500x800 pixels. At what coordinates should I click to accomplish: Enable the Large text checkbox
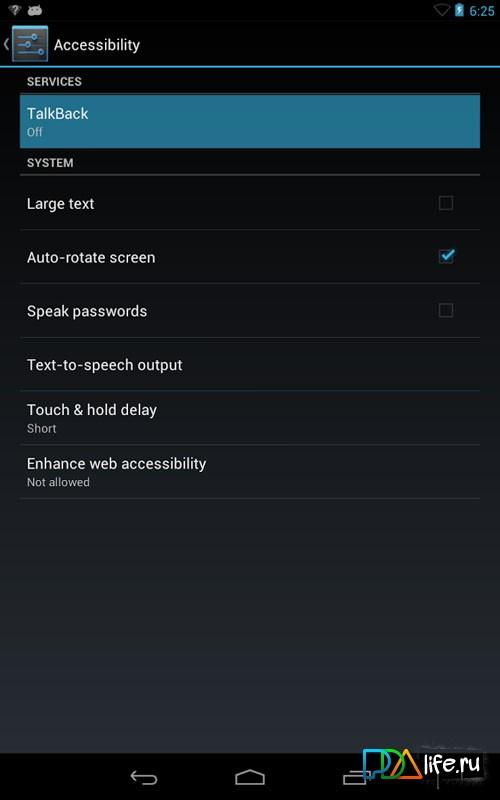tap(446, 203)
